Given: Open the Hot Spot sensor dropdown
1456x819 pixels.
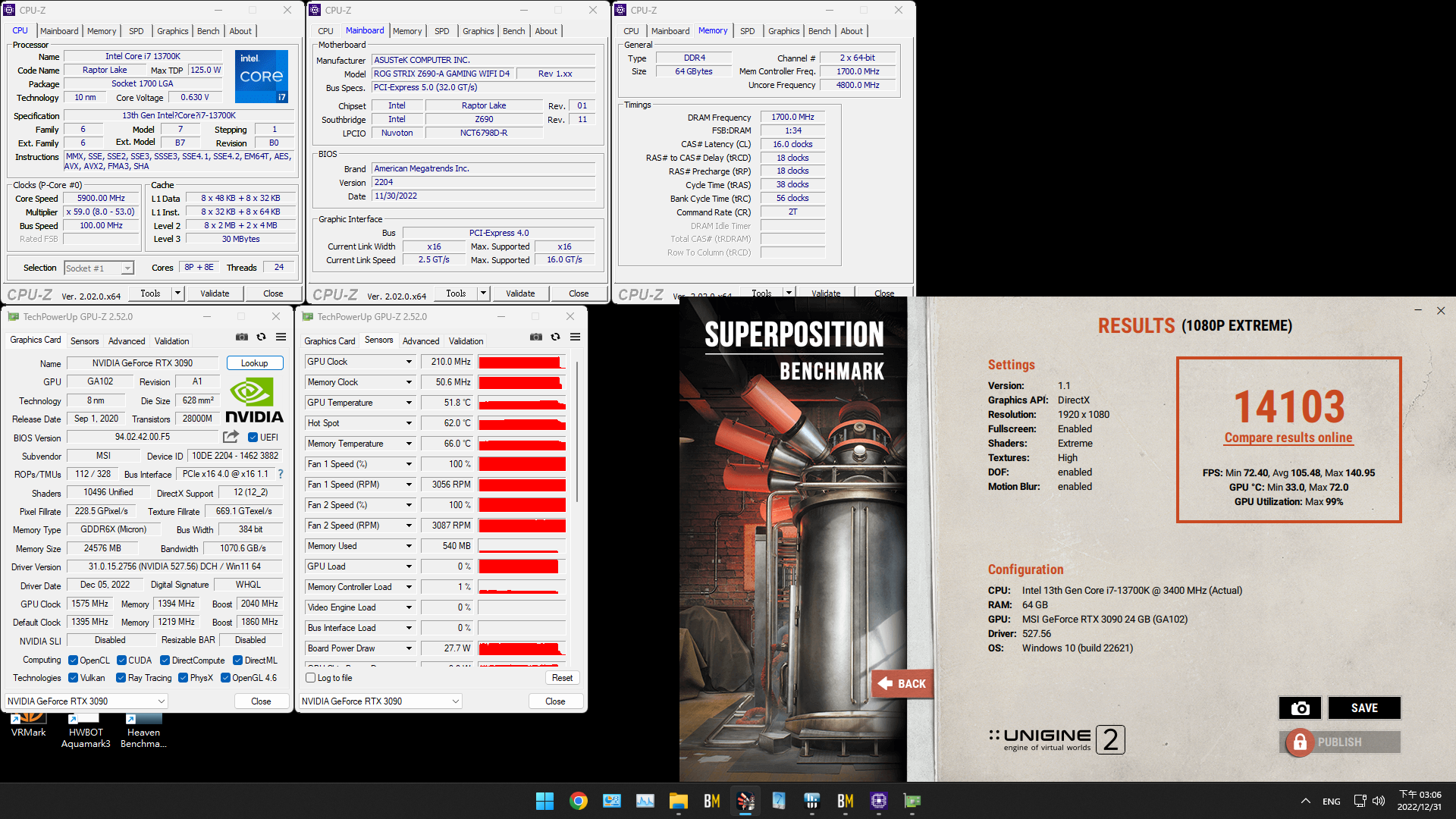Looking at the screenshot, I should coord(409,423).
